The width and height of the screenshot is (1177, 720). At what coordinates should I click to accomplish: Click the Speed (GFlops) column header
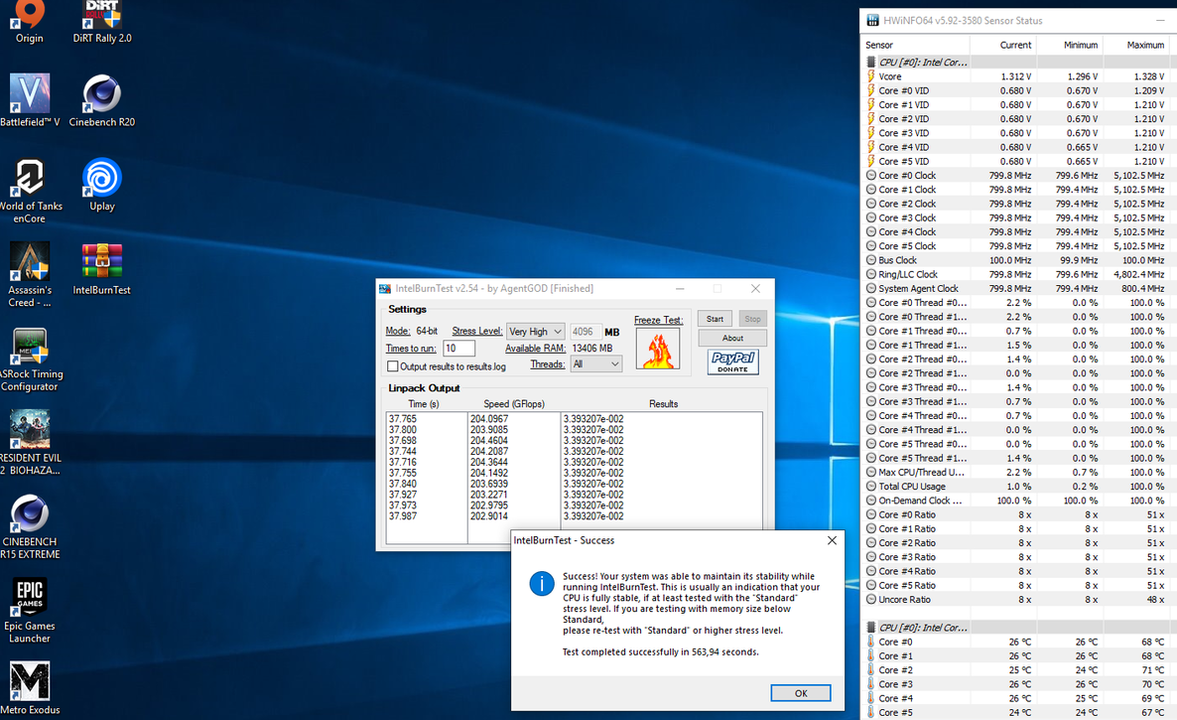point(514,404)
